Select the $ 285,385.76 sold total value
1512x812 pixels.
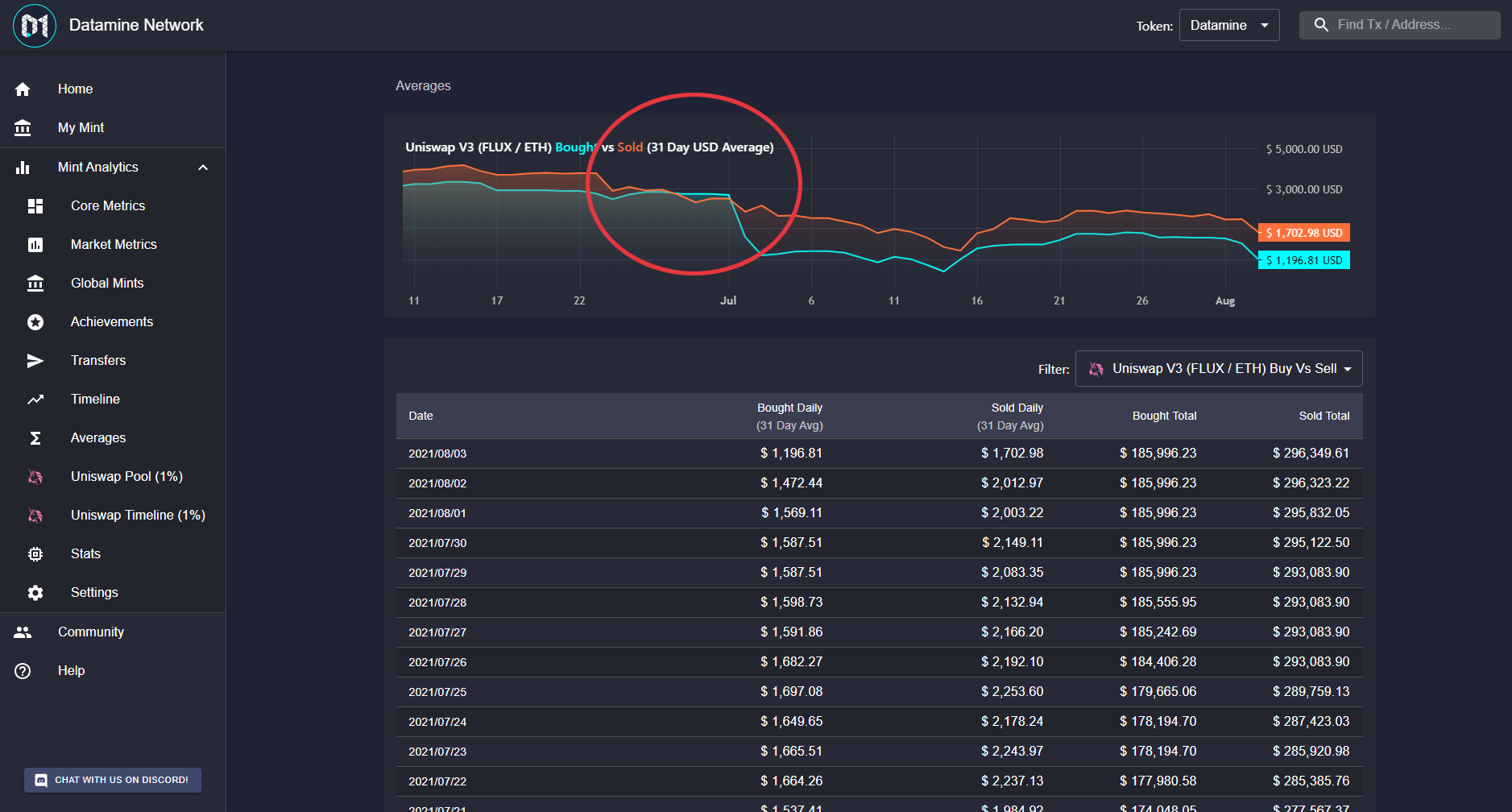tap(1311, 781)
